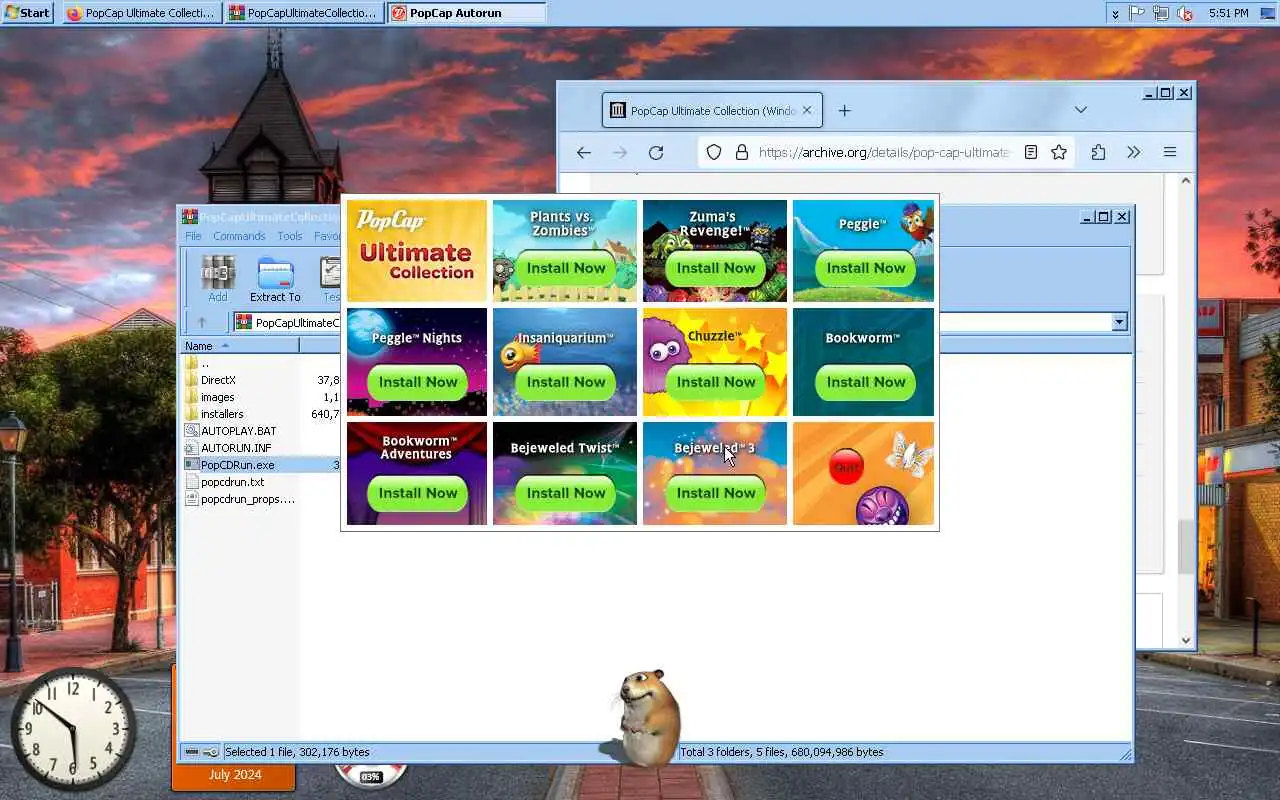The width and height of the screenshot is (1280, 800).
Task: Click the Action Center flag icon
Action: click(x=1137, y=13)
